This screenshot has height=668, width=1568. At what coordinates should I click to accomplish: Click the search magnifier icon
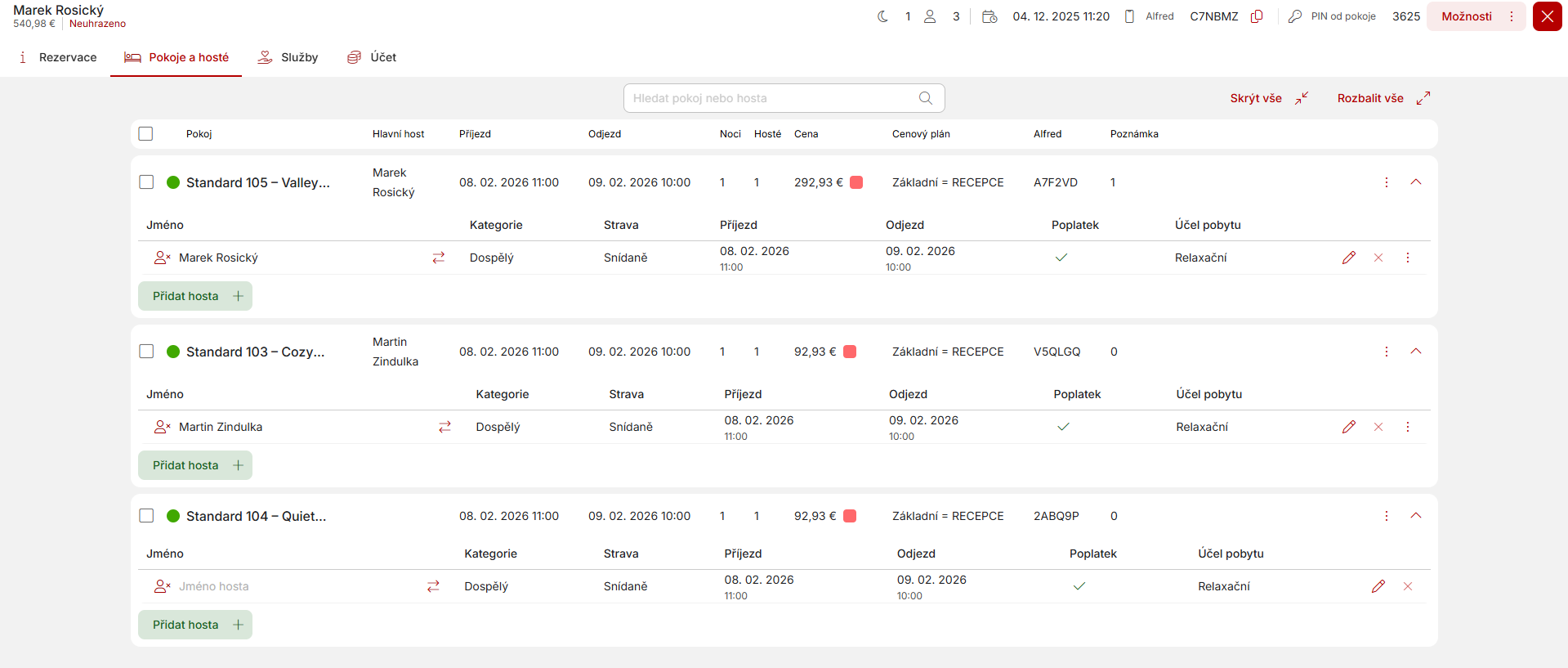925,98
